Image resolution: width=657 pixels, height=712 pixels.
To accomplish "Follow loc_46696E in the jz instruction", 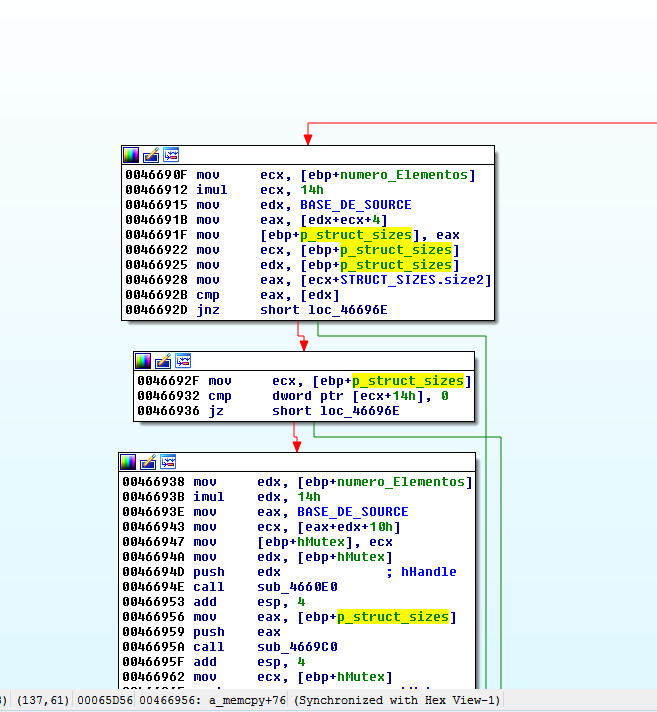I will pyautogui.click(x=352, y=411).
